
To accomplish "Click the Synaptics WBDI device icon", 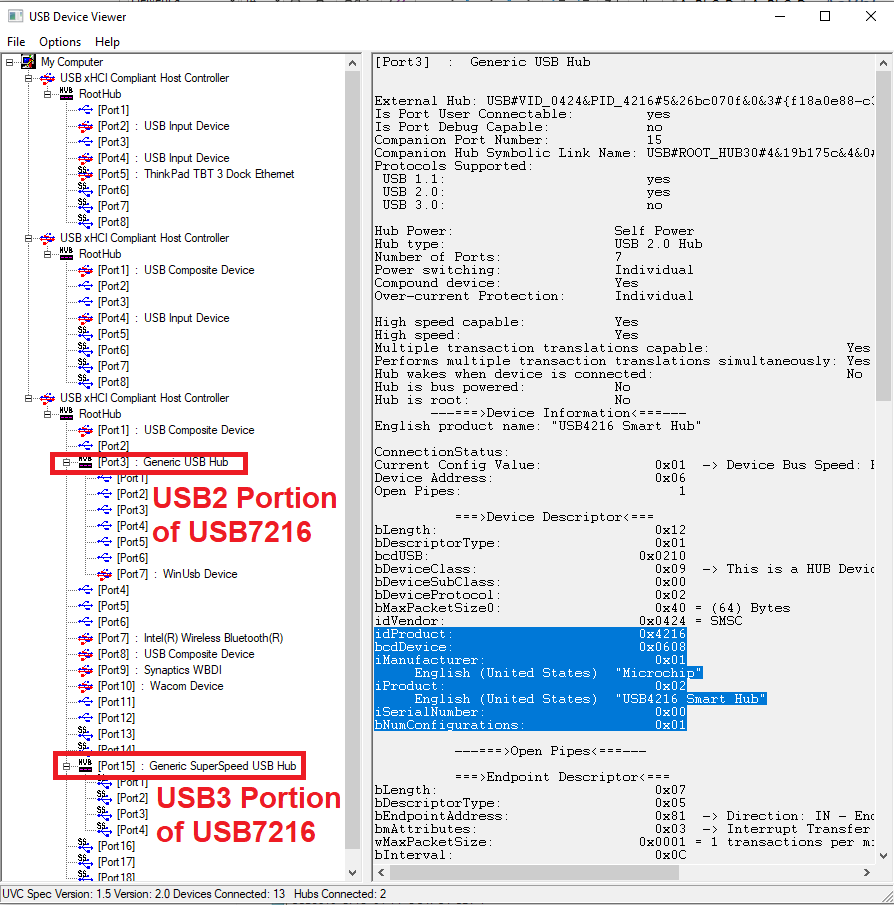I will tap(85, 670).
